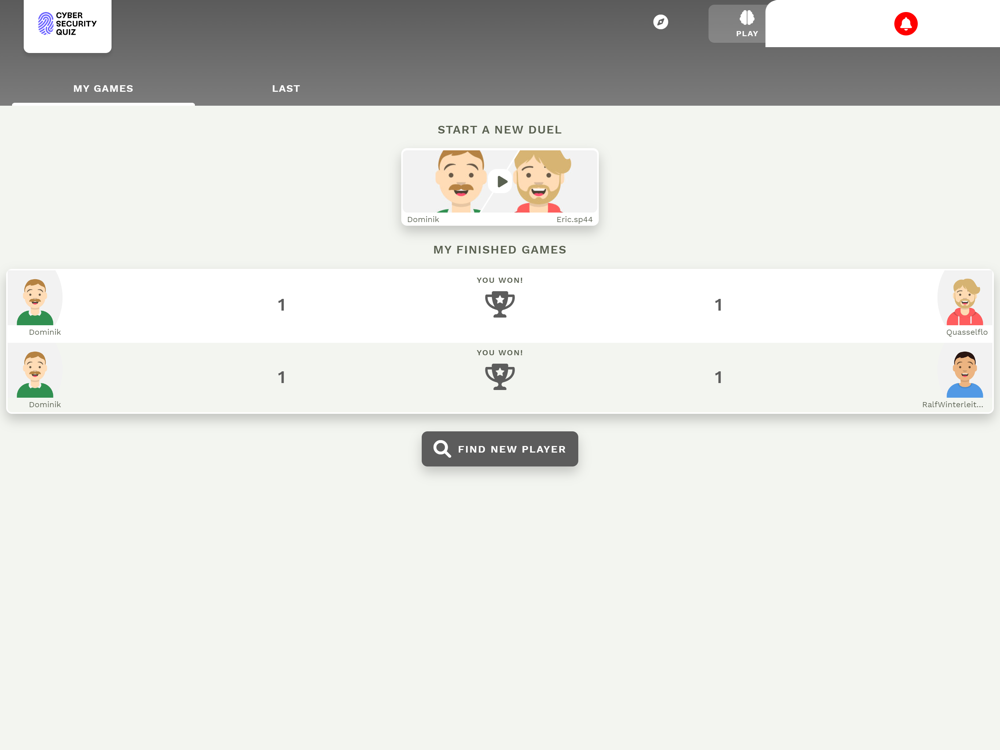Open the compass explore icon

tap(661, 22)
